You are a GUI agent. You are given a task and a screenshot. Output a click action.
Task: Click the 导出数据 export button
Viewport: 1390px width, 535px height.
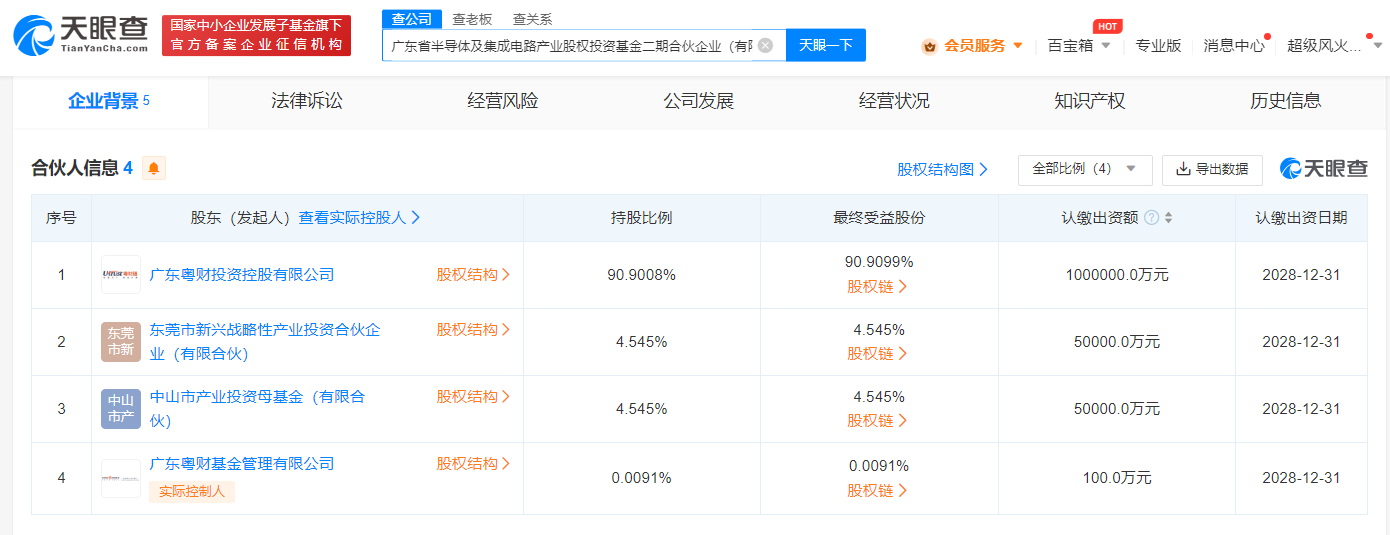point(1212,170)
